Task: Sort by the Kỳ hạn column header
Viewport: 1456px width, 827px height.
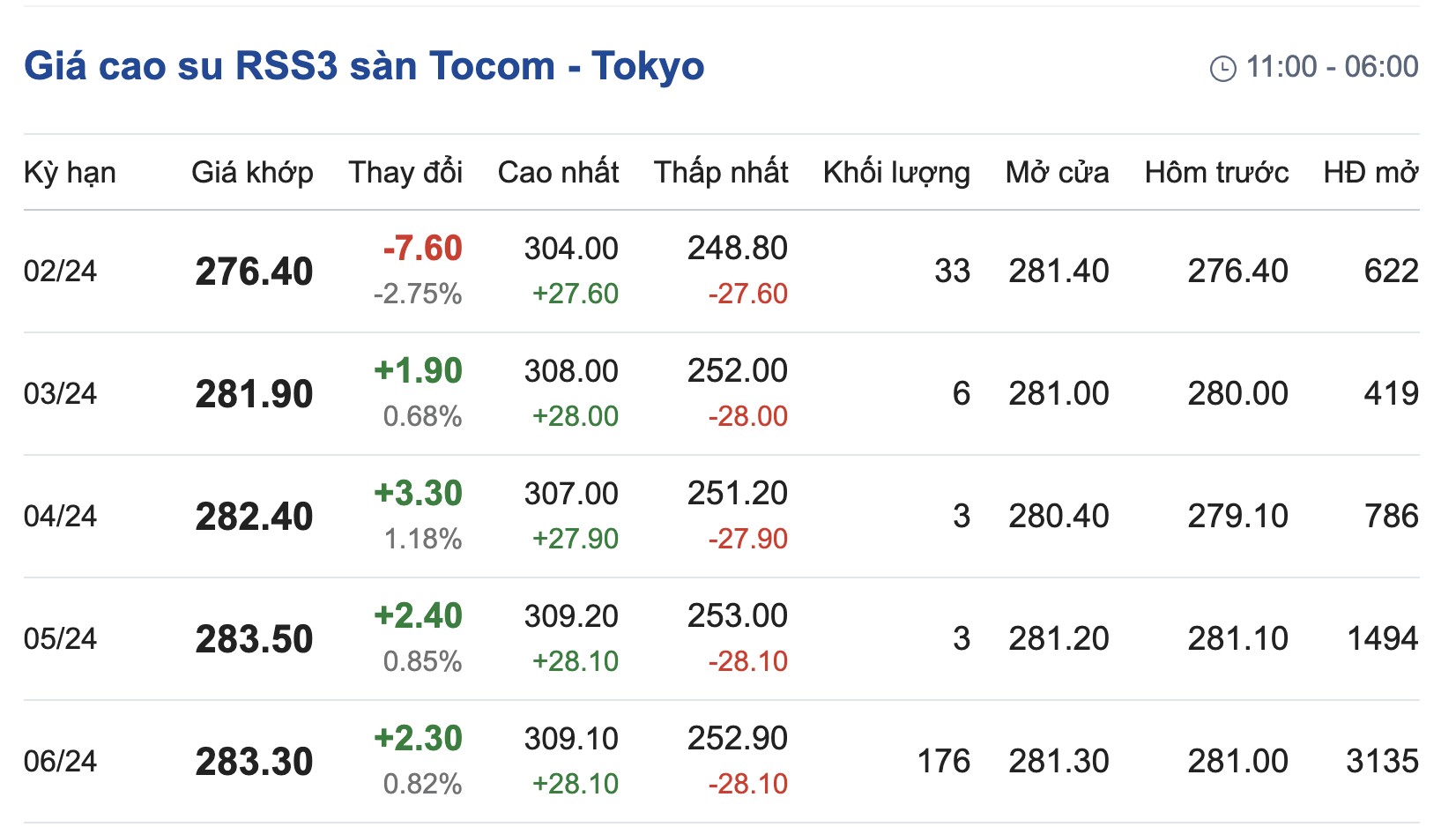Action: point(70,172)
